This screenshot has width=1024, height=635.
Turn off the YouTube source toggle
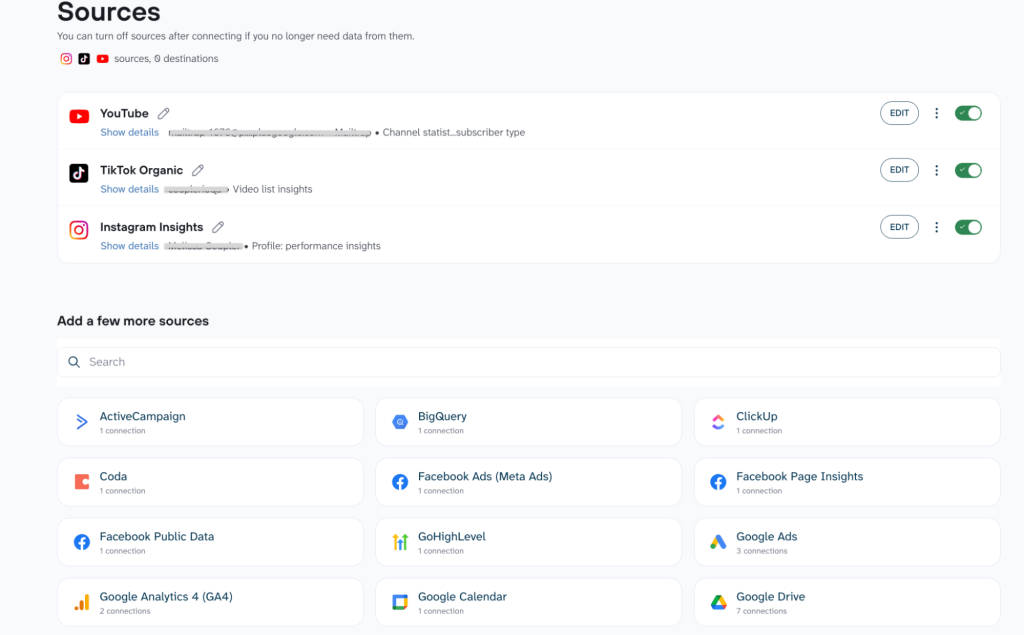(x=968, y=113)
